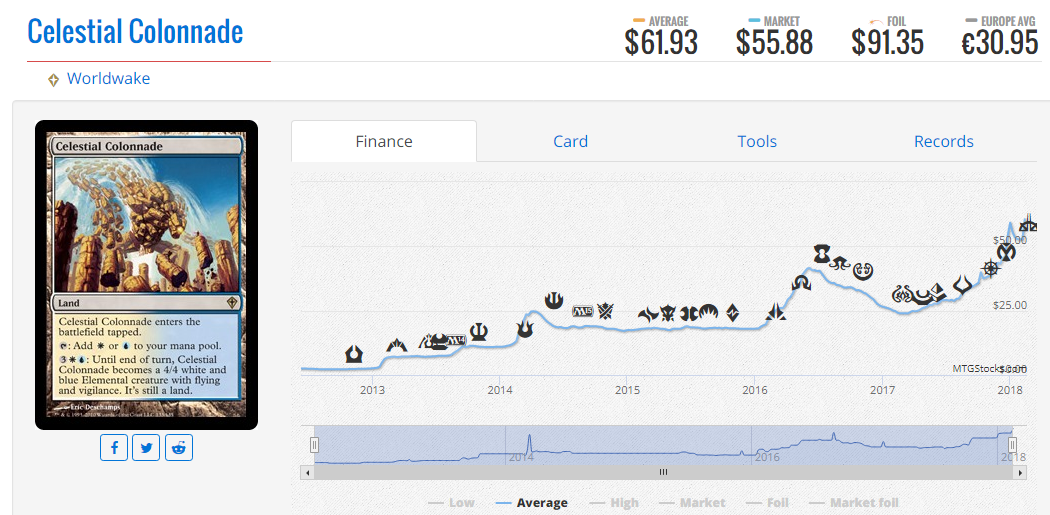Viewport: 1050px width, 515px height.
Task: Click the left range selector handle
Action: pyautogui.click(x=314, y=445)
